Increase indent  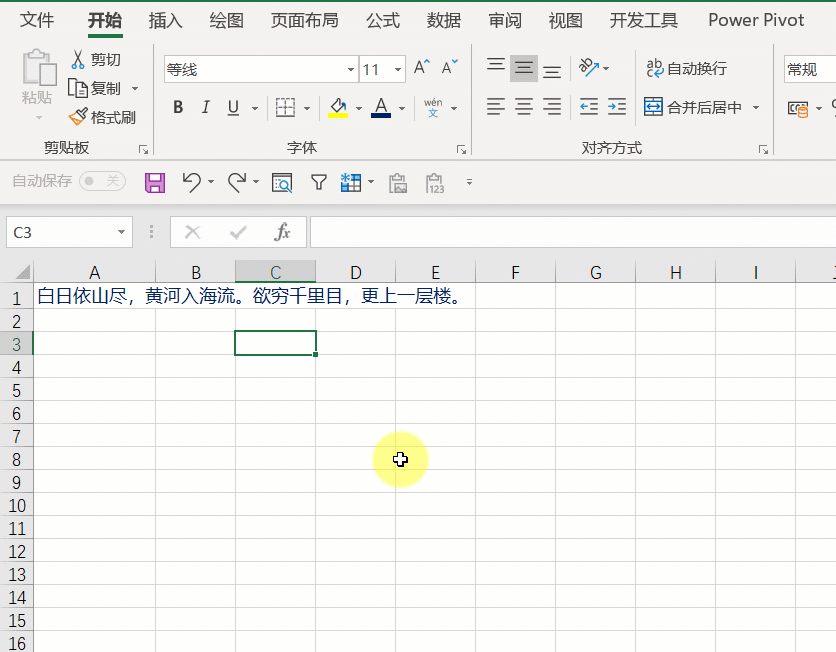617,107
